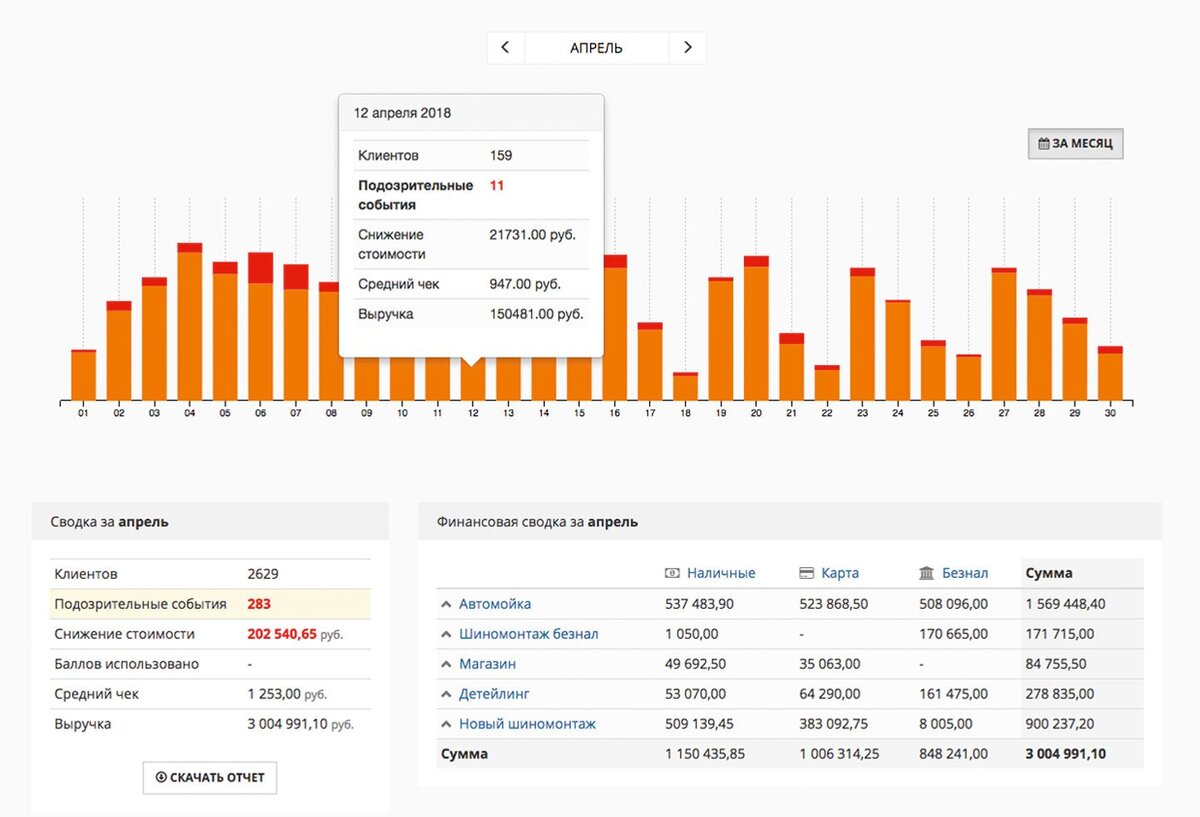Click the red segment on day 06 bar
The image size is (1200, 817).
pyautogui.click(x=260, y=267)
